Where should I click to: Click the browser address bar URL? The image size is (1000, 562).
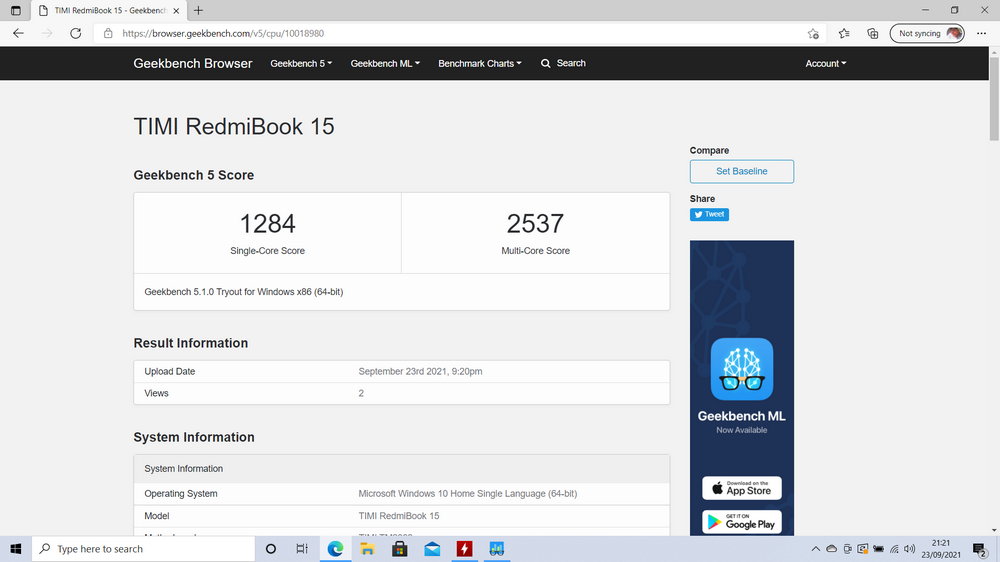pos(223,33)
